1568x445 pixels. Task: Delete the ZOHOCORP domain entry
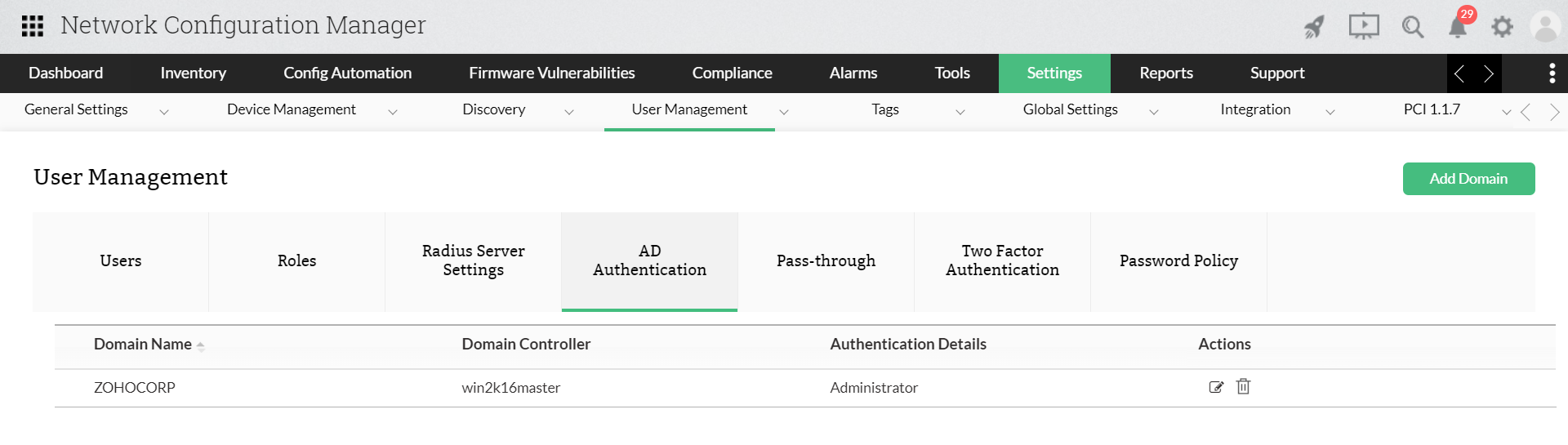pos(1243,386)
